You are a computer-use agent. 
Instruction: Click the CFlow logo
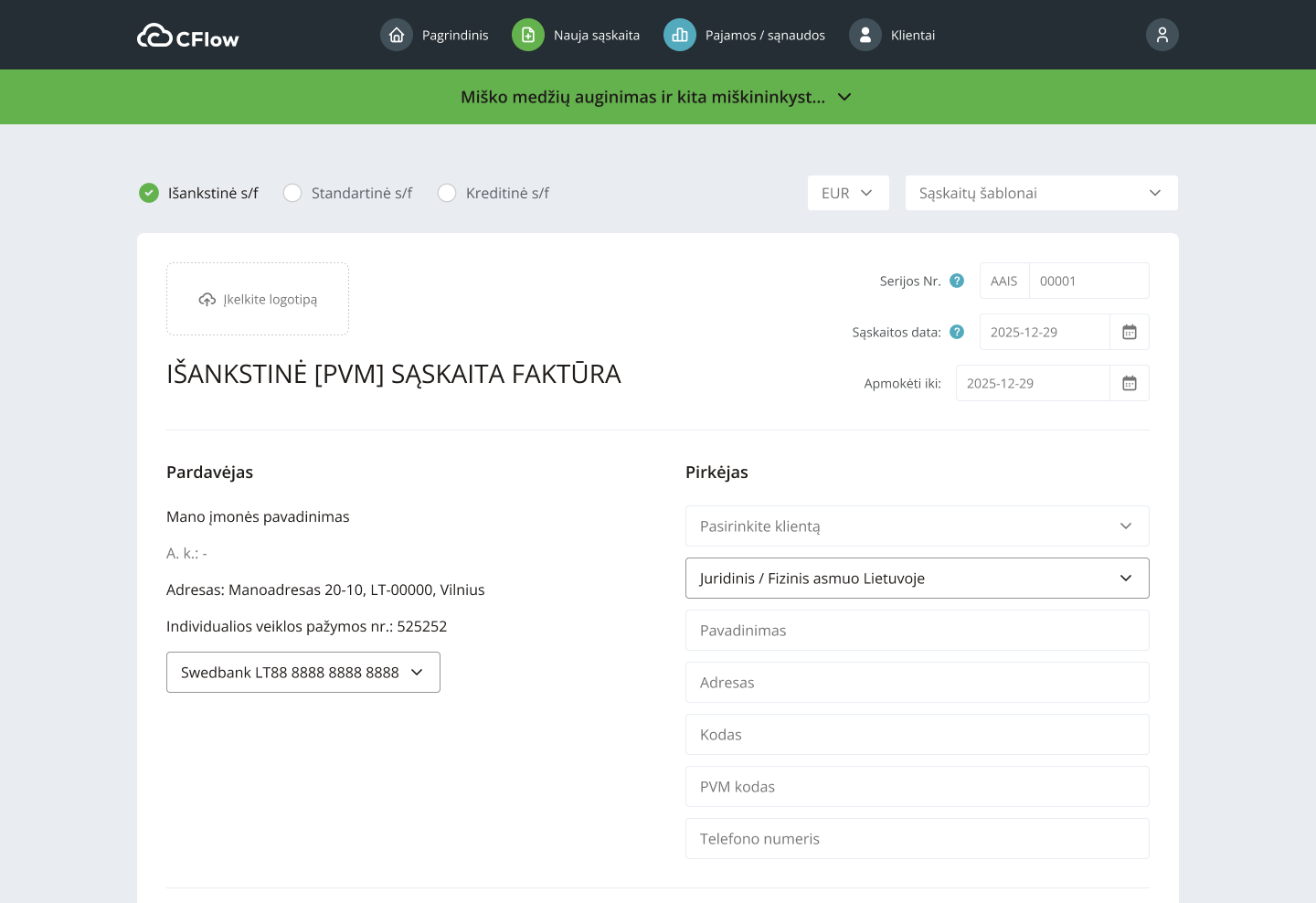point(187,36)
